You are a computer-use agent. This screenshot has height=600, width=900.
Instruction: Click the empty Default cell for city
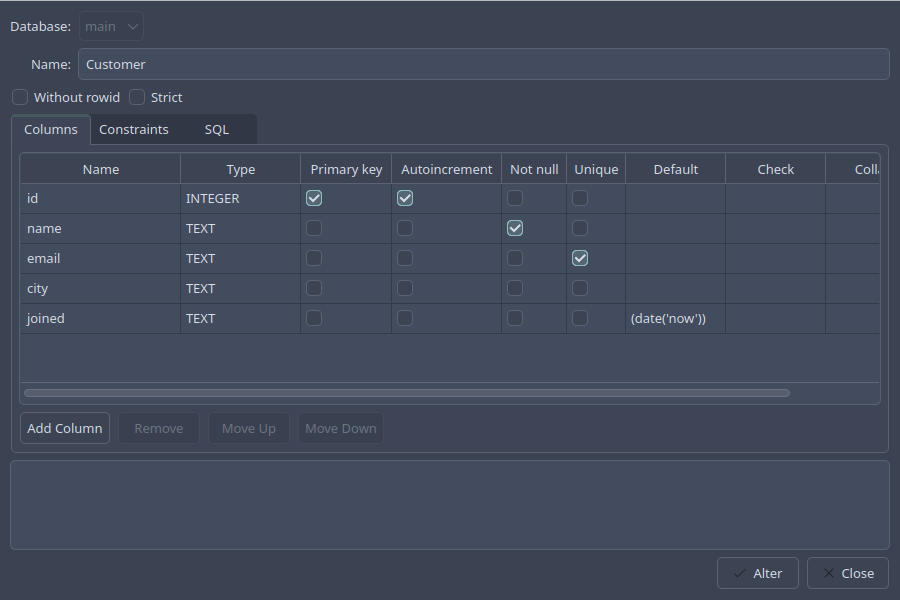click(x=676, y=288)
